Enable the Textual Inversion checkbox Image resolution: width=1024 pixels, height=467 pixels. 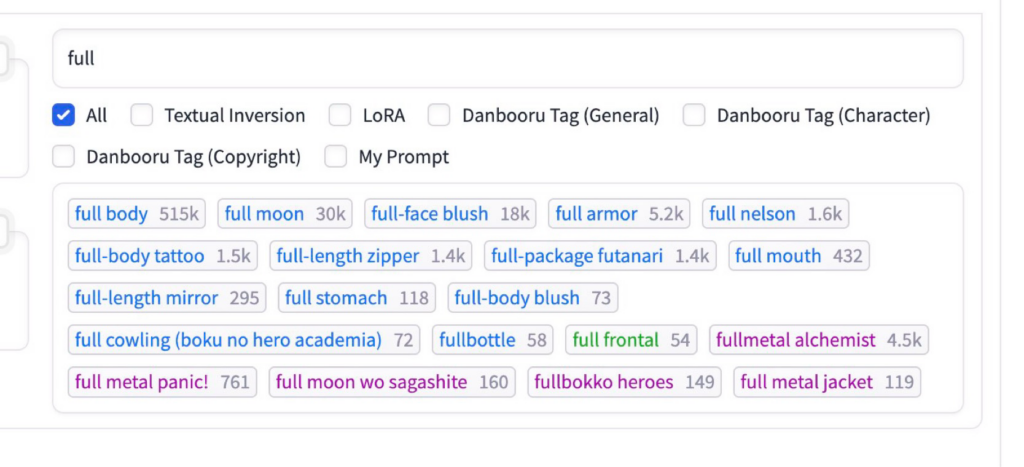click(x=142, y=115)
